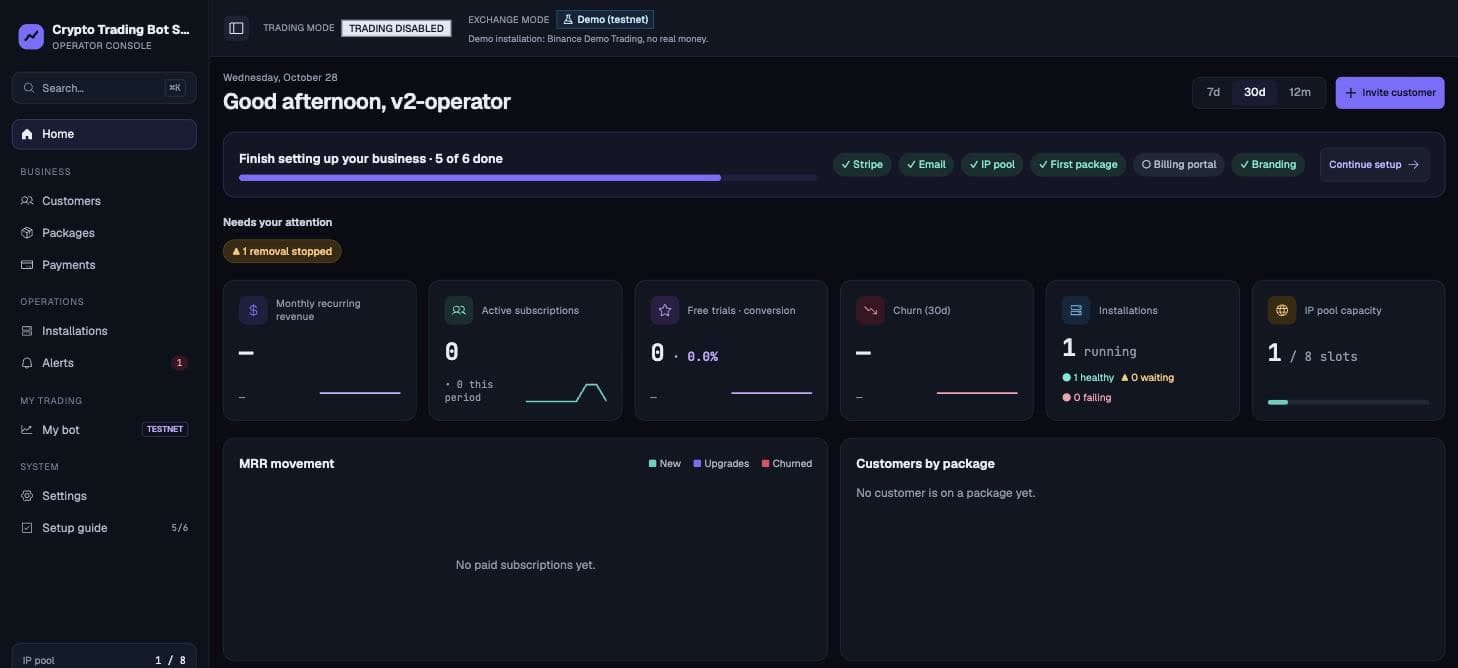
Task: Click the IP pool 1 / 8 sidebar footer
Action: [x=104, y=658]
